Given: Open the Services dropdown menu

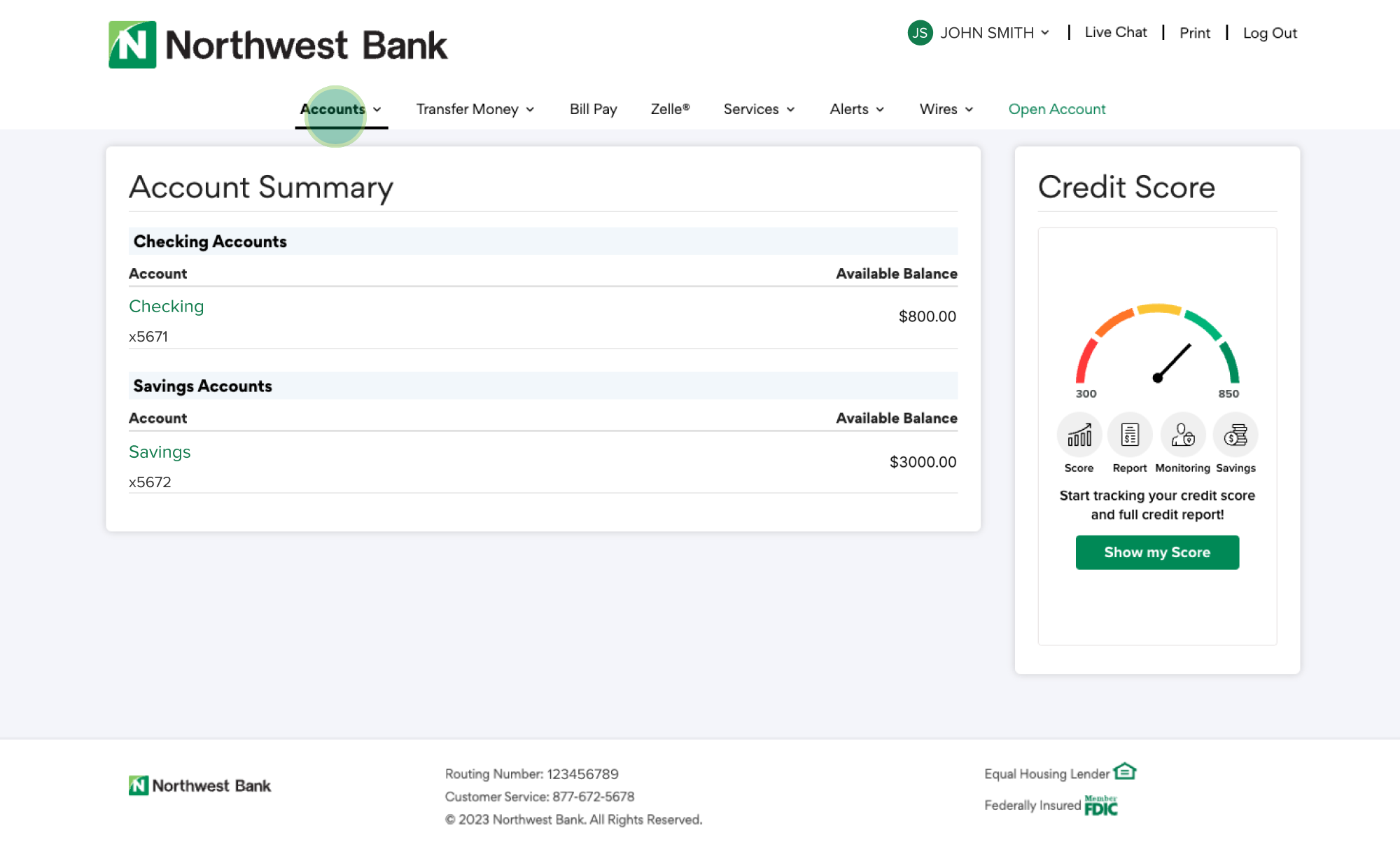Looking at the screenshot, I should pyautogui.click(x=759, y=109).
